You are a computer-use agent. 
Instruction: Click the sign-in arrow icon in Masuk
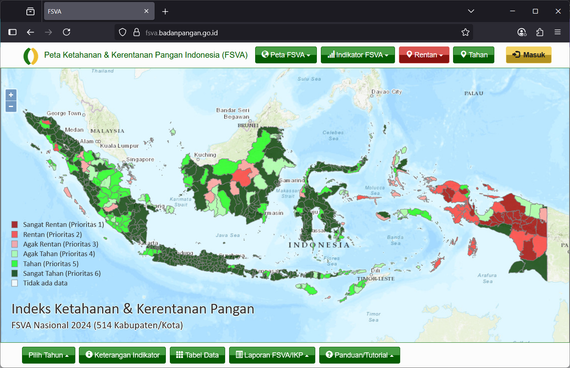pyautogui.click(x=516, y=55)
